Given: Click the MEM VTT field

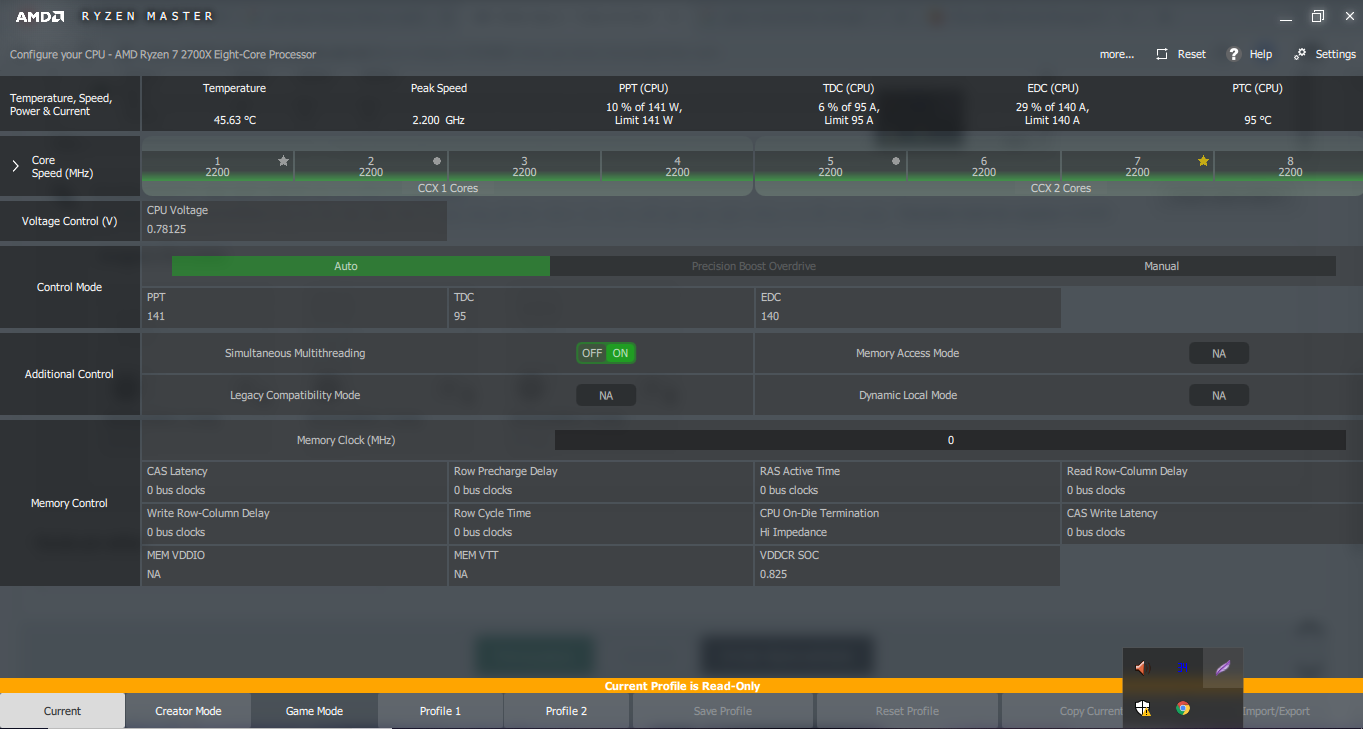Looking at the screenshot, I should tap(602, 565).
